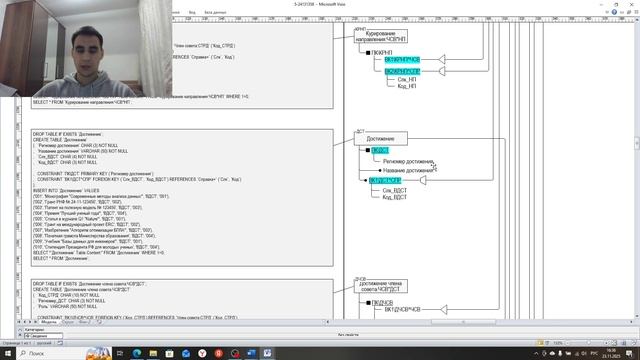Open the Visio help icon
640x360 pixels.
click(x=614, y=12)
